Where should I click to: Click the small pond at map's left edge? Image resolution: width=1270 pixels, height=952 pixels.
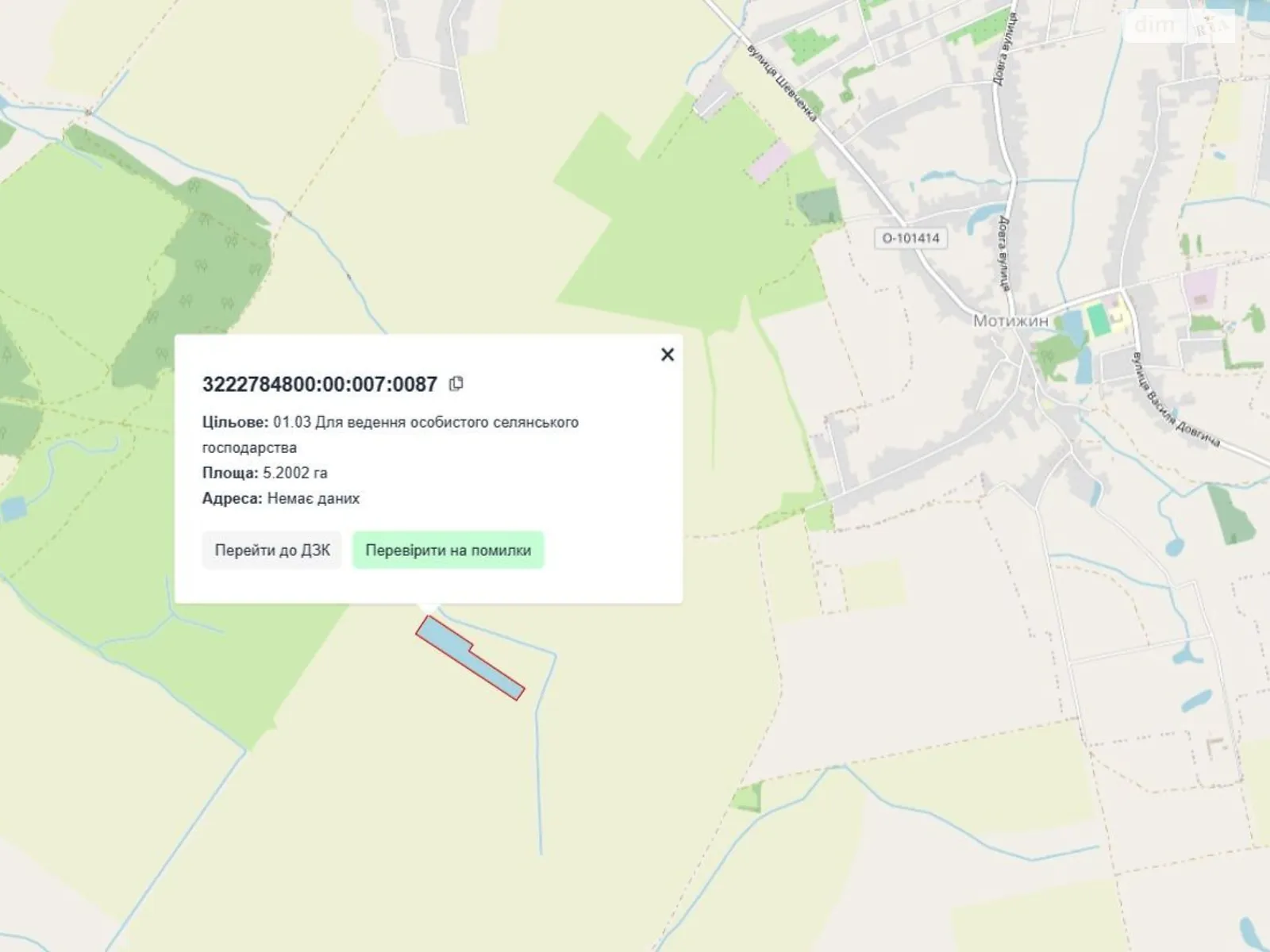coord(13,509)
